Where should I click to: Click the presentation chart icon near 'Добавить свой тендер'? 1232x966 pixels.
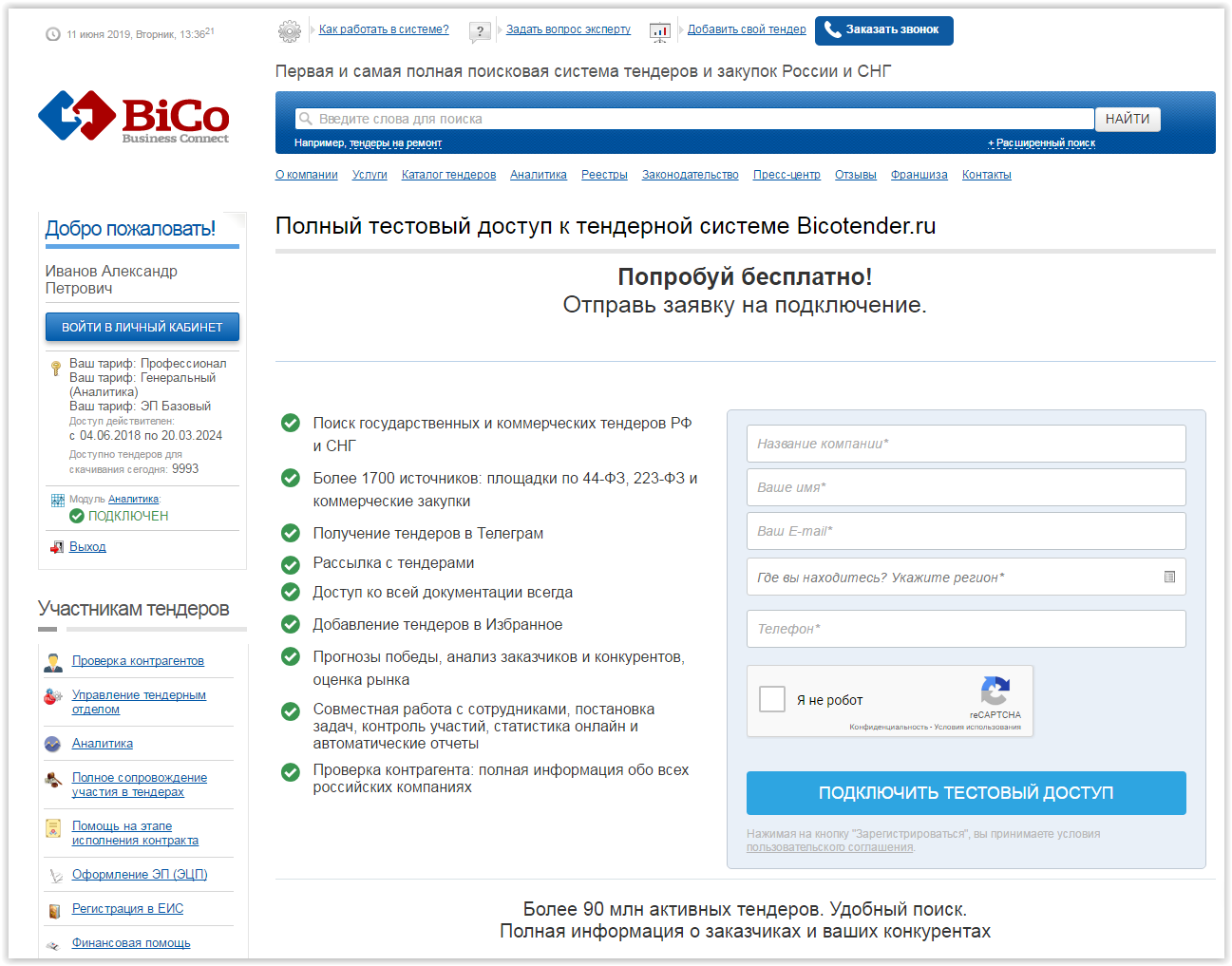point(659,32)
